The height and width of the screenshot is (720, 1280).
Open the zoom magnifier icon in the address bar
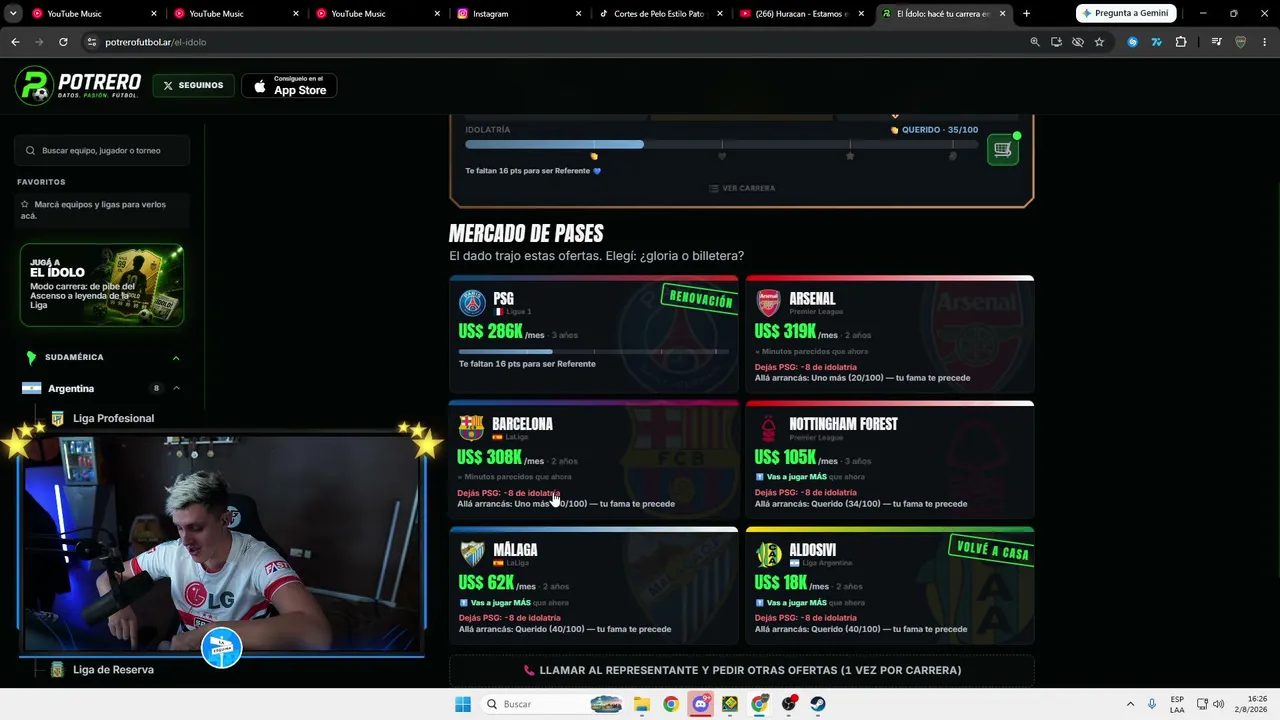pos(1035,42)
